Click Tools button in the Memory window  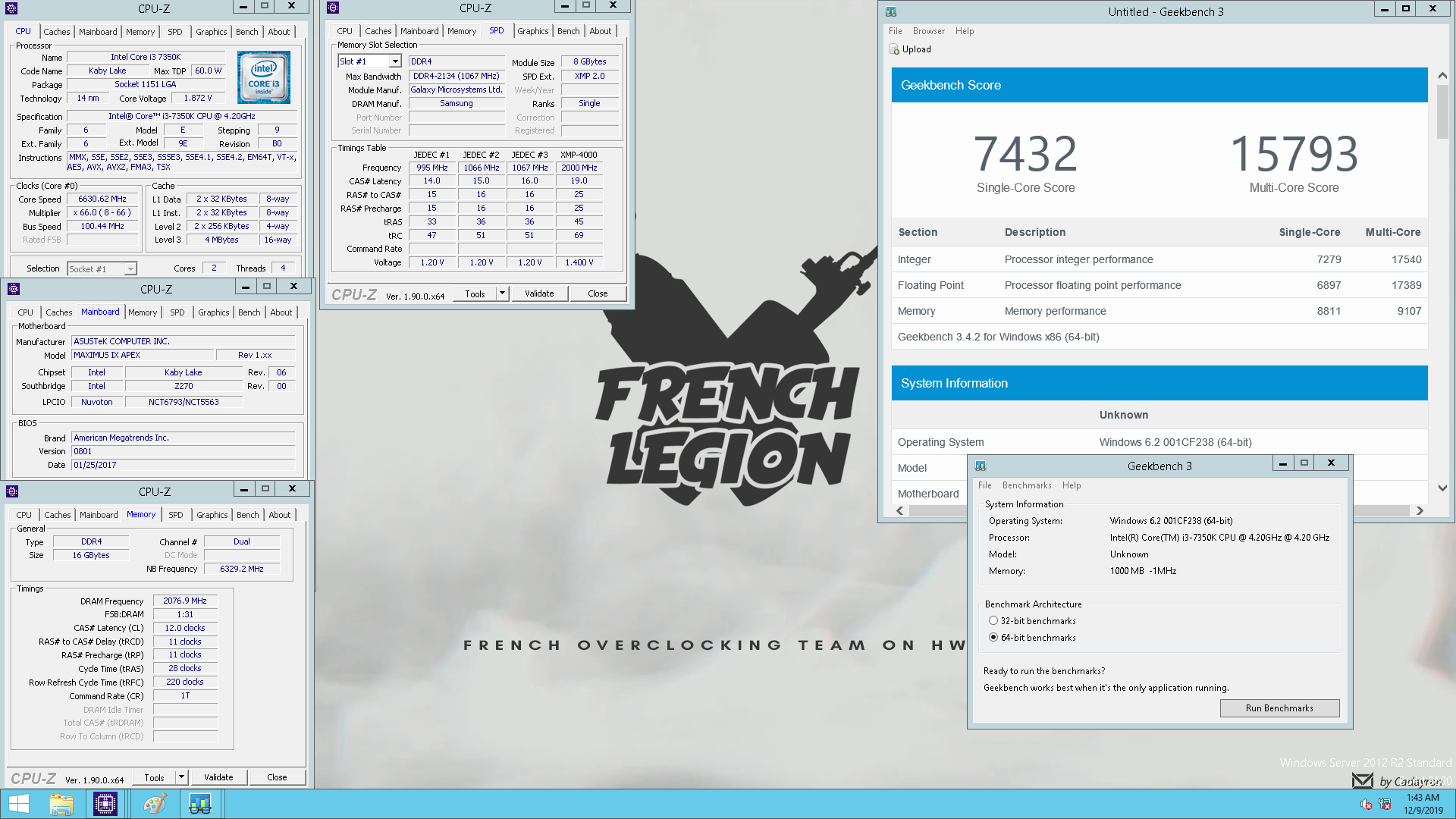point(154,777)
